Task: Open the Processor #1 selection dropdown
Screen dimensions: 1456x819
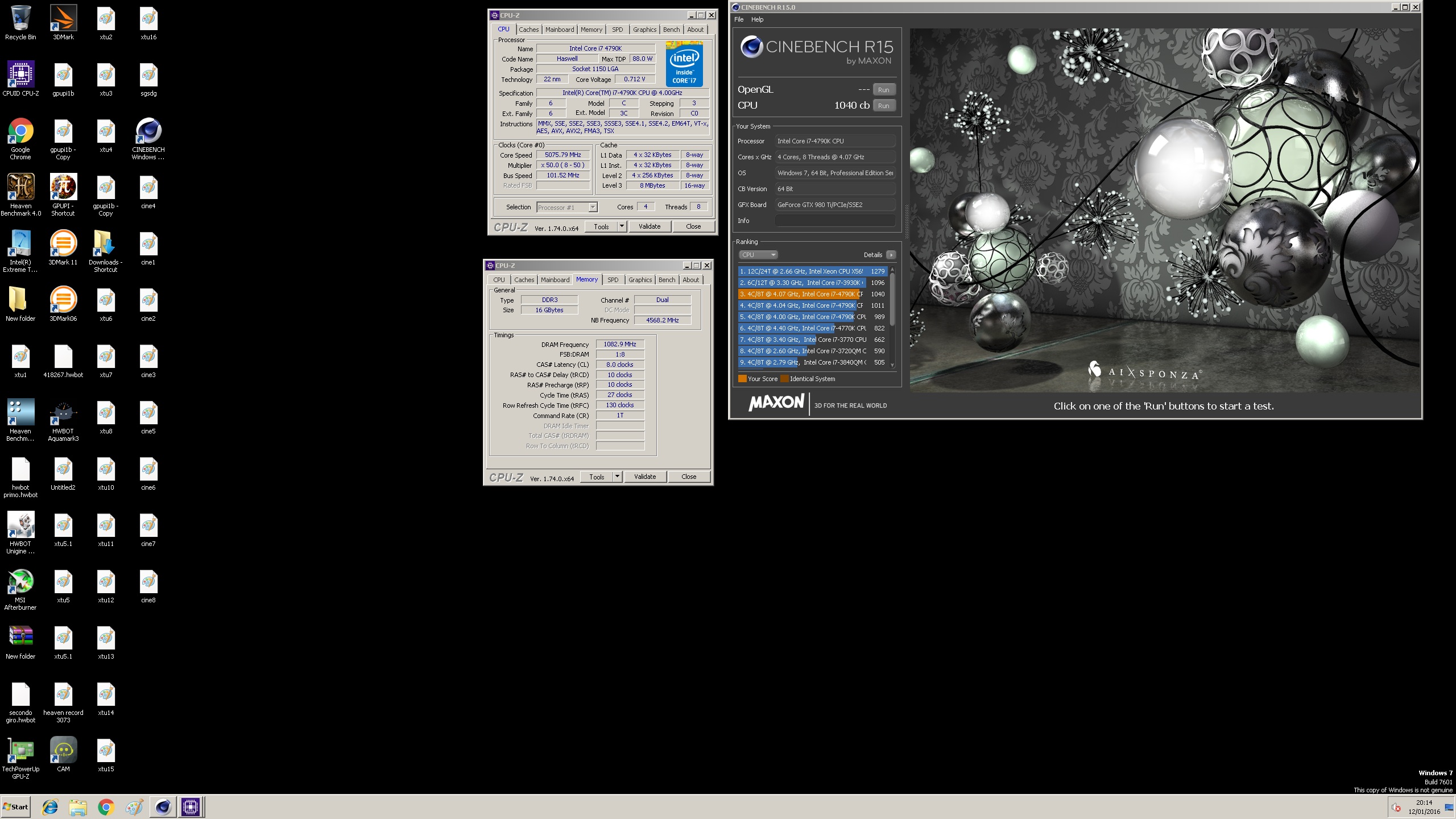Action: click(x=567, y=208)
